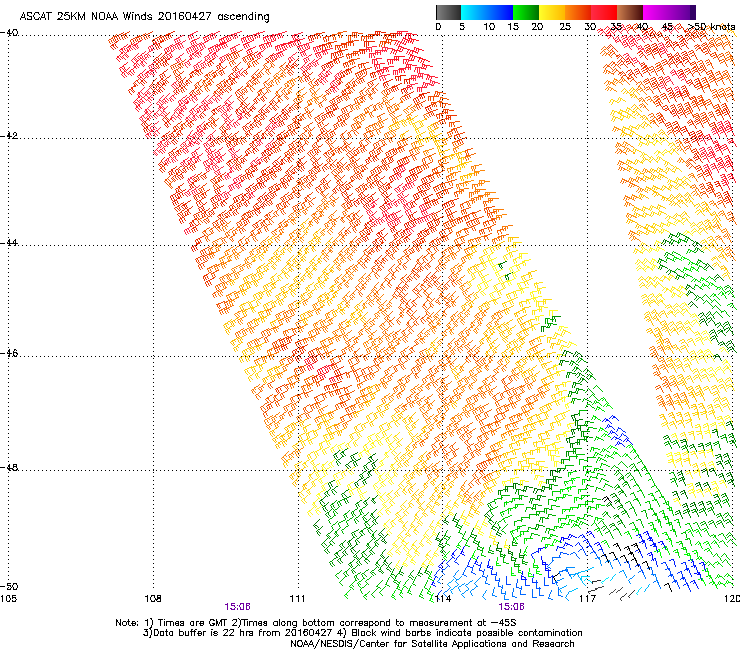
Task: Click the legend label '0'
Action: coord(438,27)
